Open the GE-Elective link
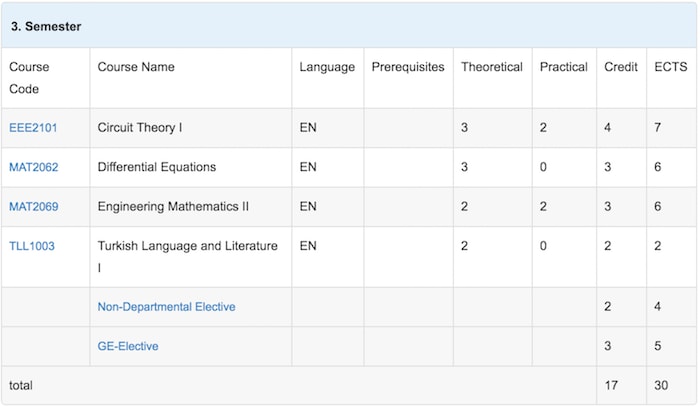 [x=128, y=346]
